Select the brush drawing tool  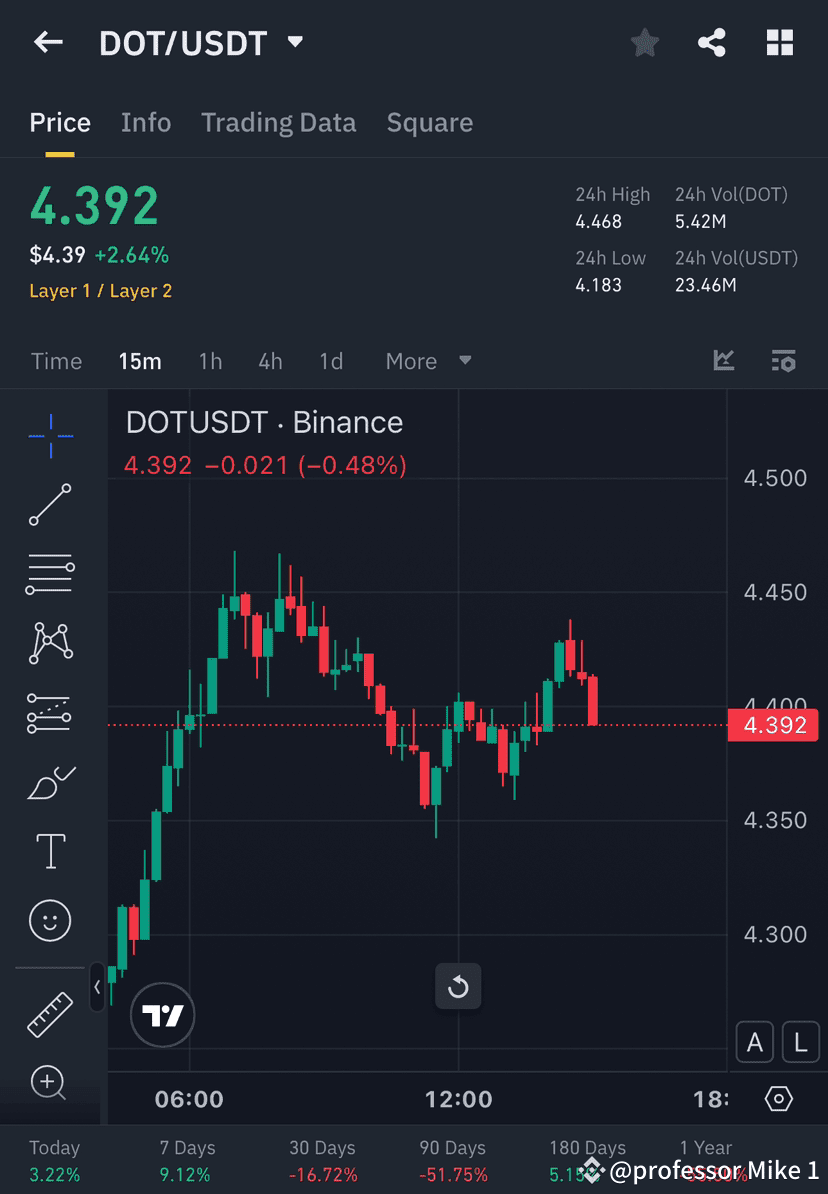pos(50,781)
